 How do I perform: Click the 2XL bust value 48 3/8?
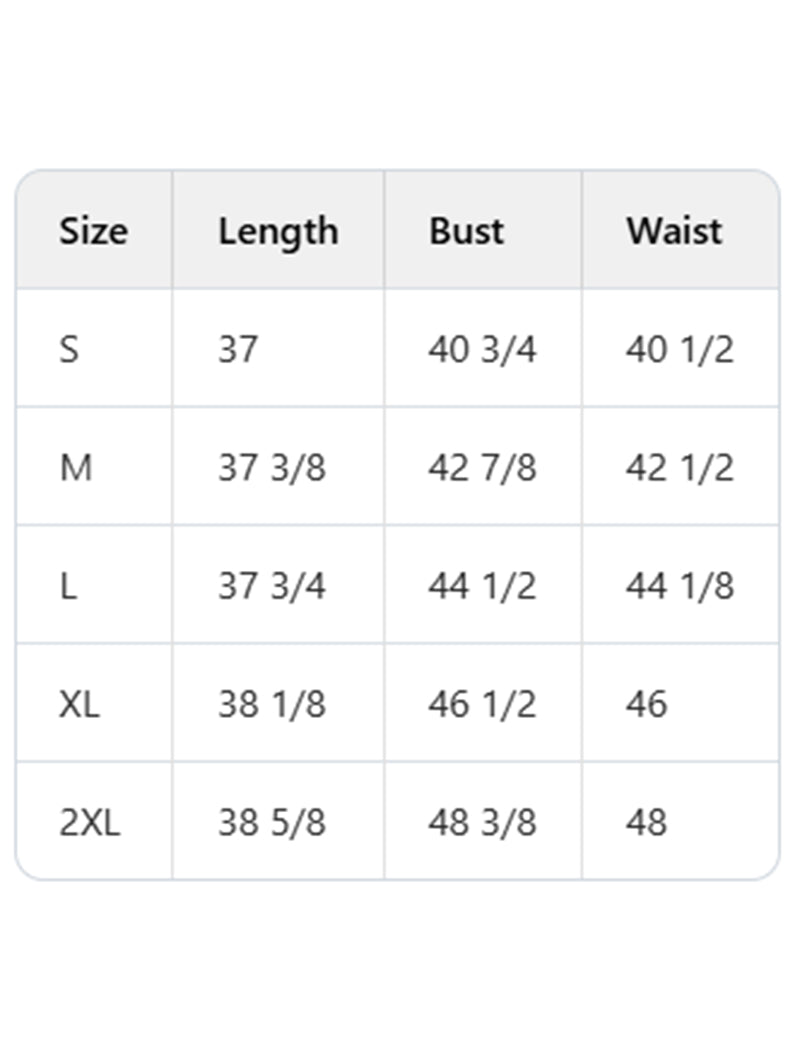pos(482,823)
